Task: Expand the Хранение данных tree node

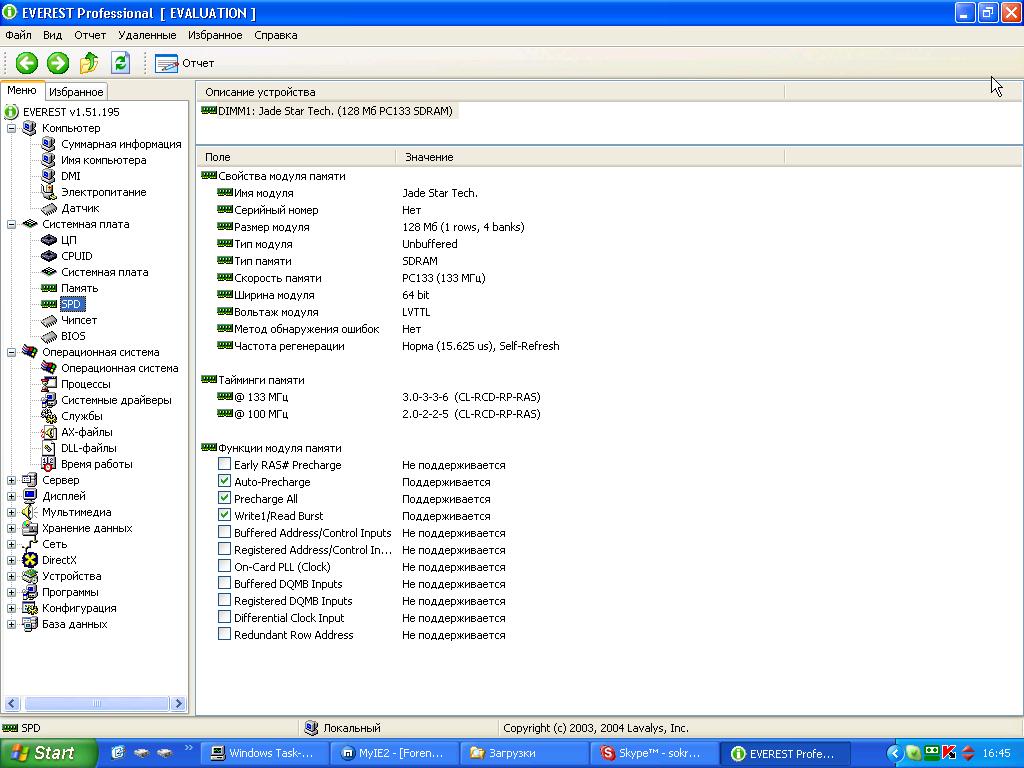Action: click(12, 528)
